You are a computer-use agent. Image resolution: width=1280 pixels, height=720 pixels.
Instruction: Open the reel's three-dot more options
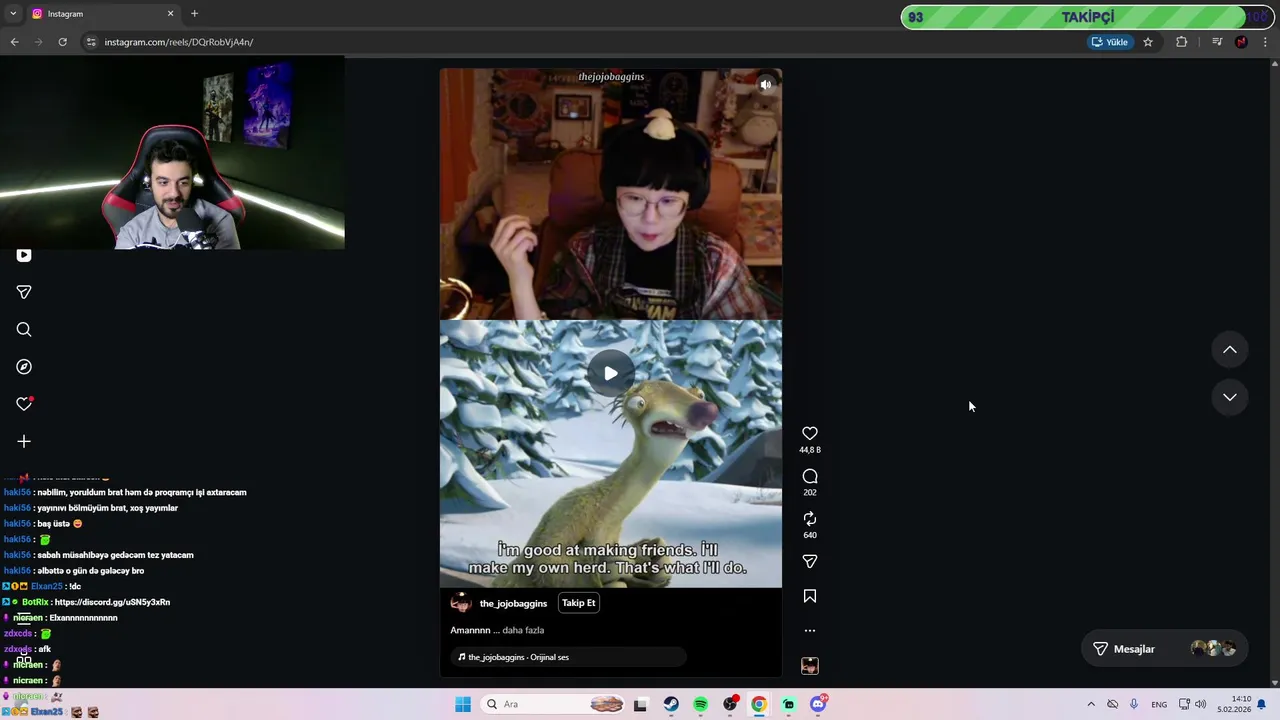tap(810, 630)
